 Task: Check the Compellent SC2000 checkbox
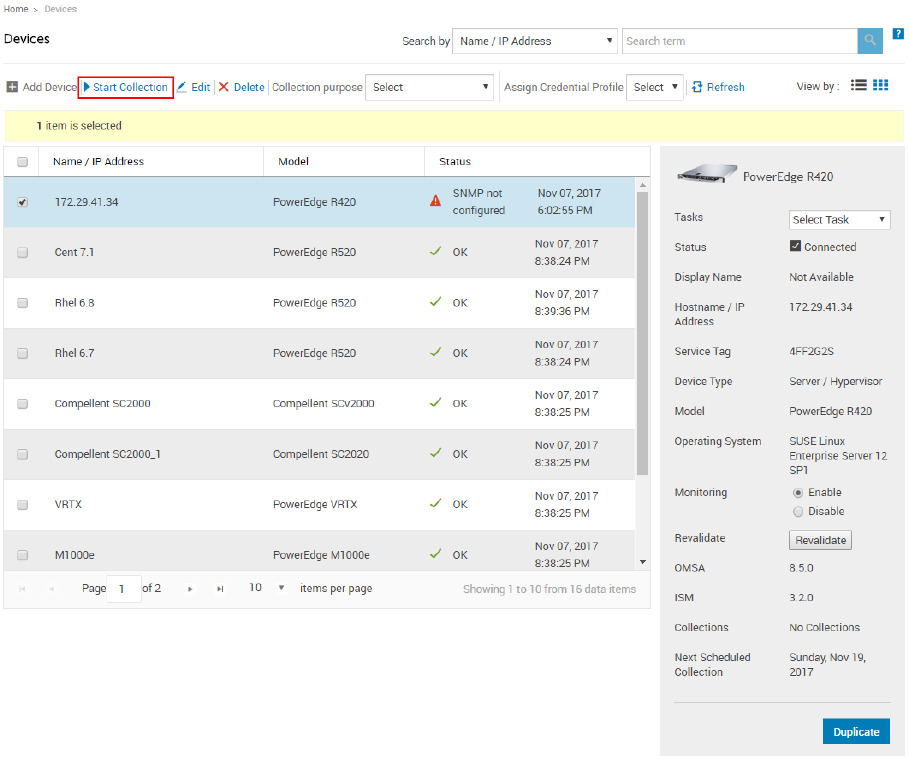click(x=23, y=403)
